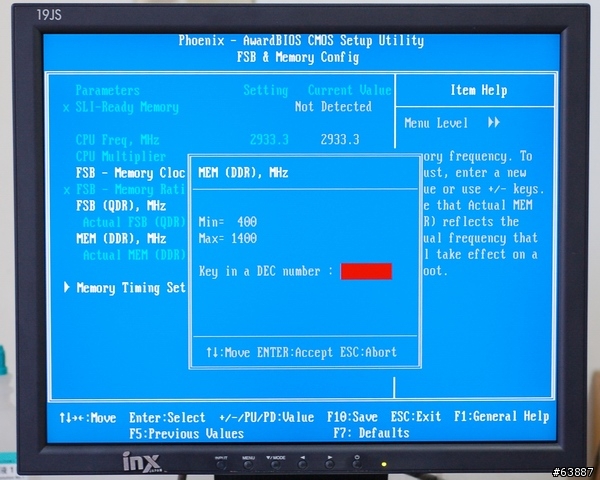Click the Phoenix AwardBIOS CMOS Setup Utility title
The height and width of the screenshot is (480, 600).
point(301,41)
